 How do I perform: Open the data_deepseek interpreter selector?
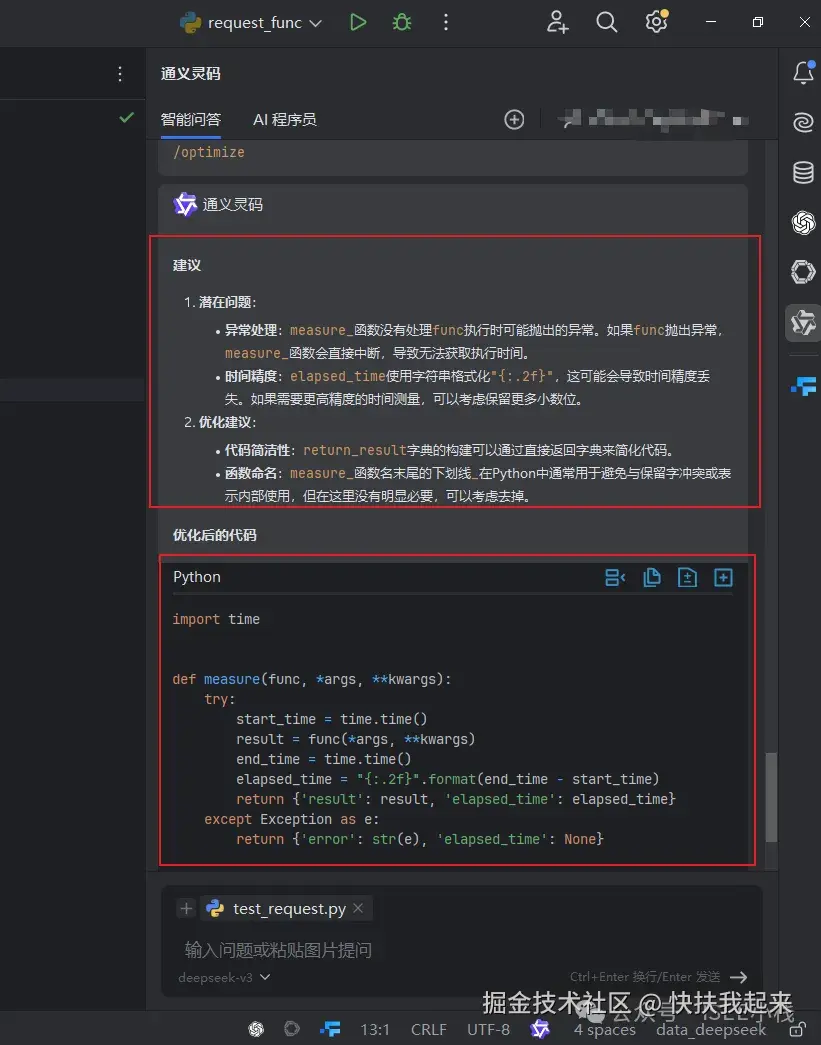tap(710, 1030)
